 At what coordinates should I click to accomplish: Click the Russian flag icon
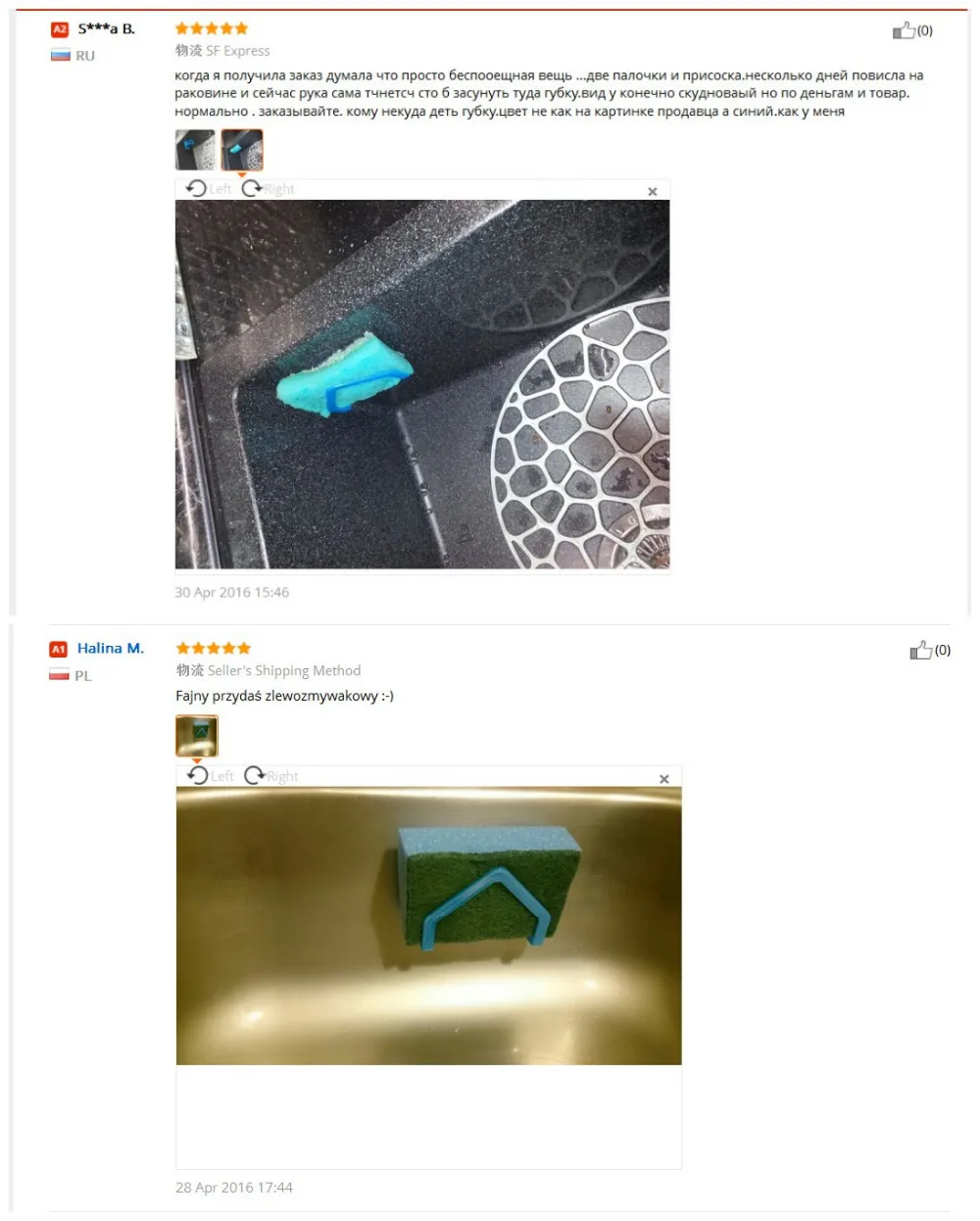point(61,56)
